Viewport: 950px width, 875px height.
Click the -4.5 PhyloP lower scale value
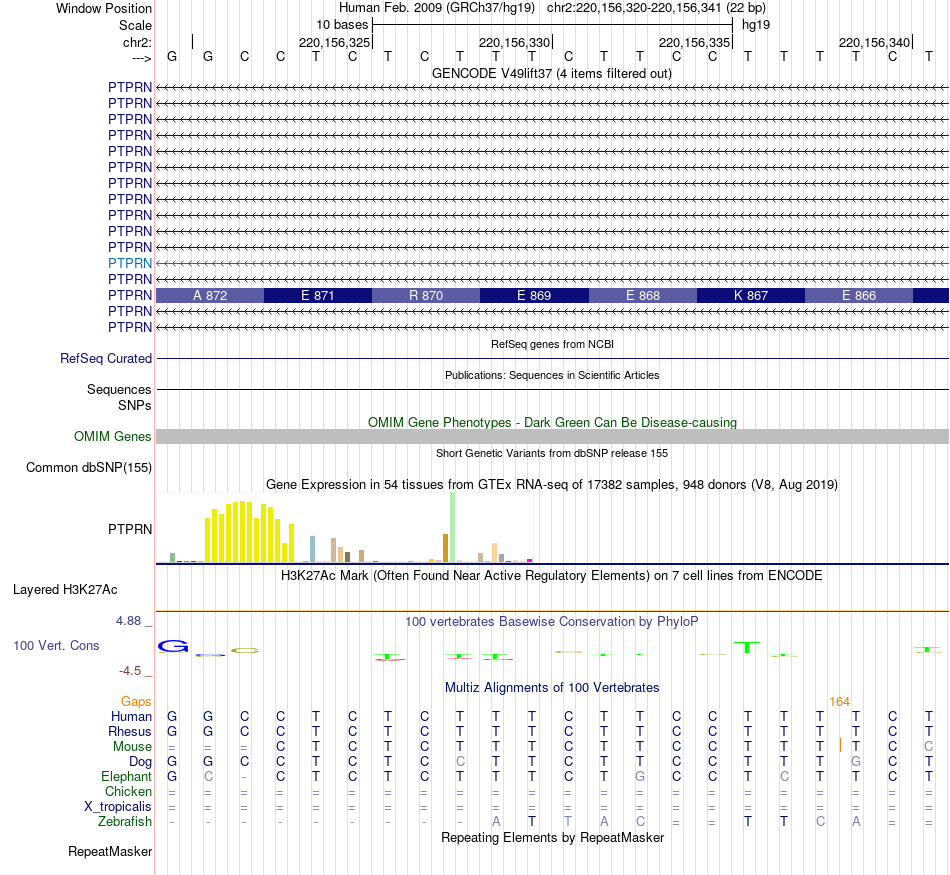[130, 671]
